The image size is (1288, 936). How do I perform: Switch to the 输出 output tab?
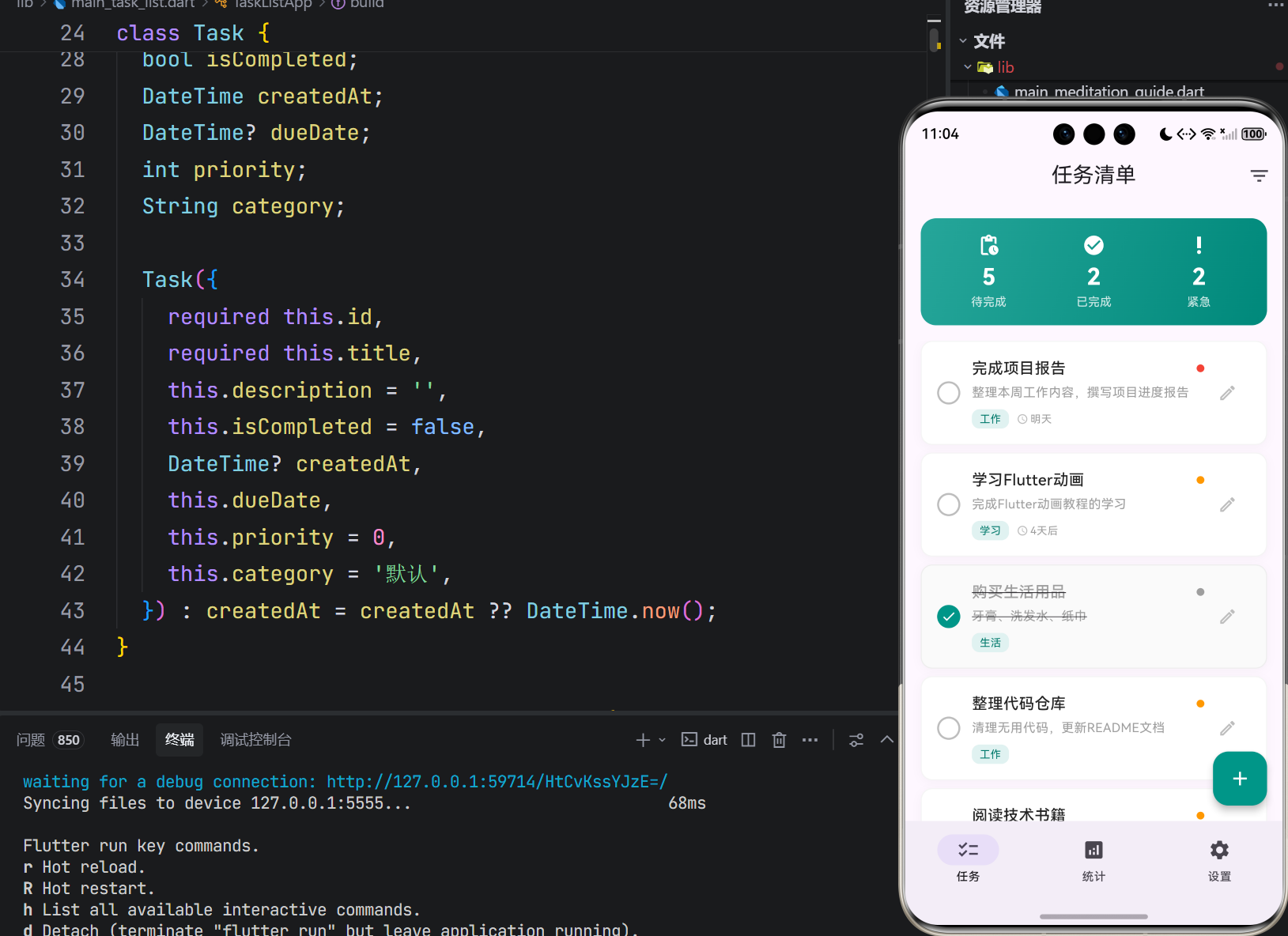click(125, 740)
